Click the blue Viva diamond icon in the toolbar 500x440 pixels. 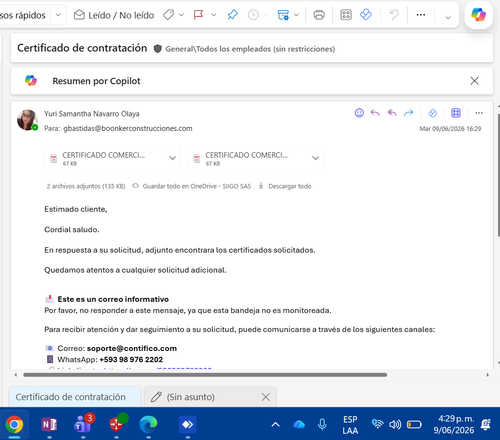[366, 15]
